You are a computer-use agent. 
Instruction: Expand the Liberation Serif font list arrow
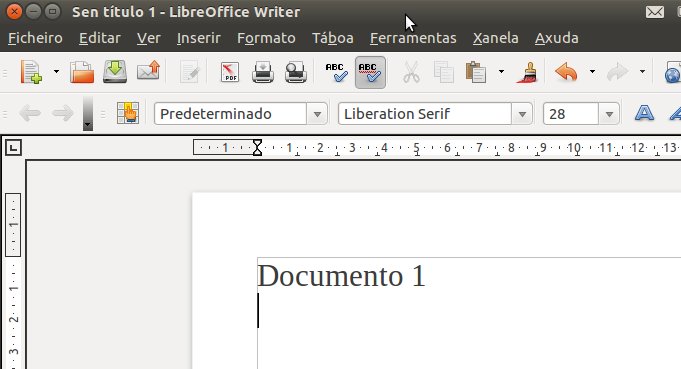point(522,115)
